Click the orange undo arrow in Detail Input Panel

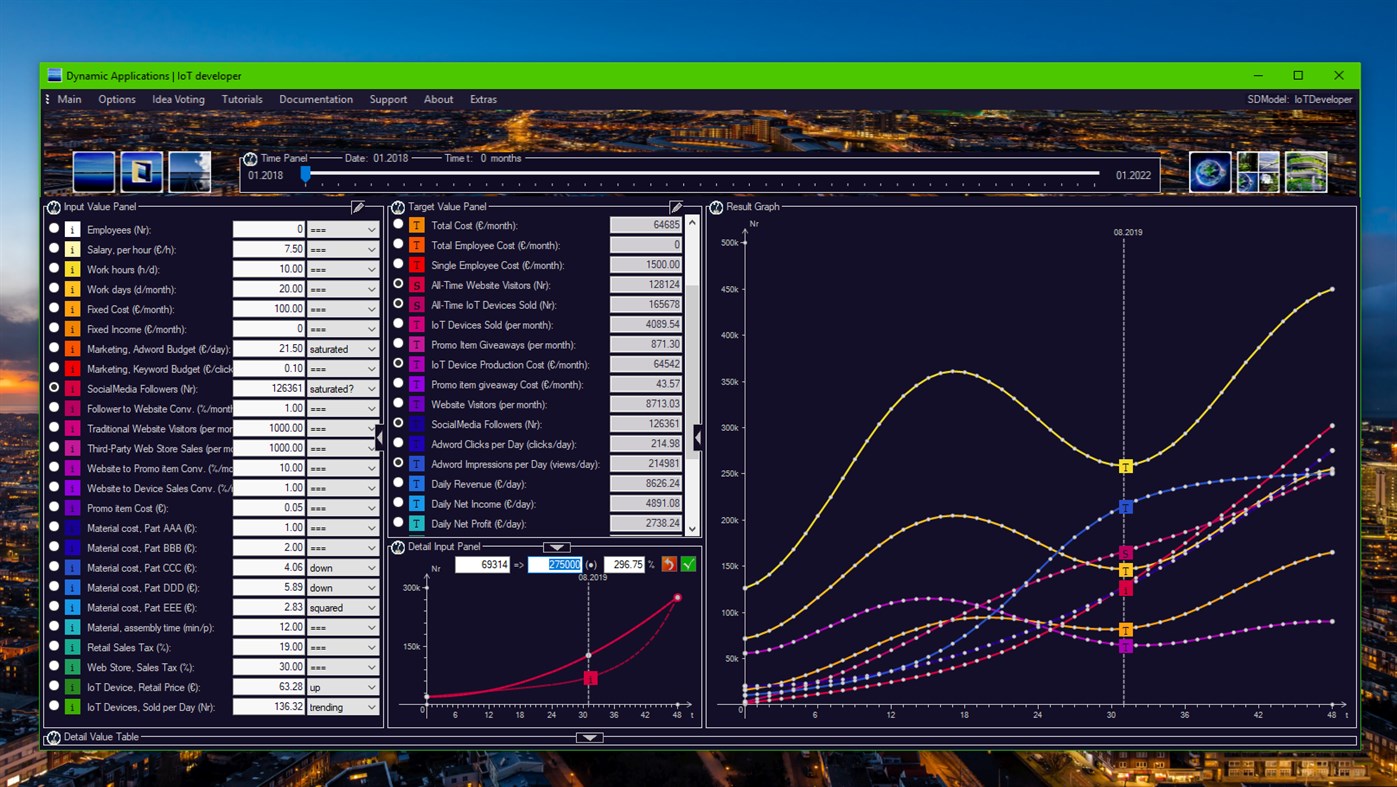pos(667,564)
